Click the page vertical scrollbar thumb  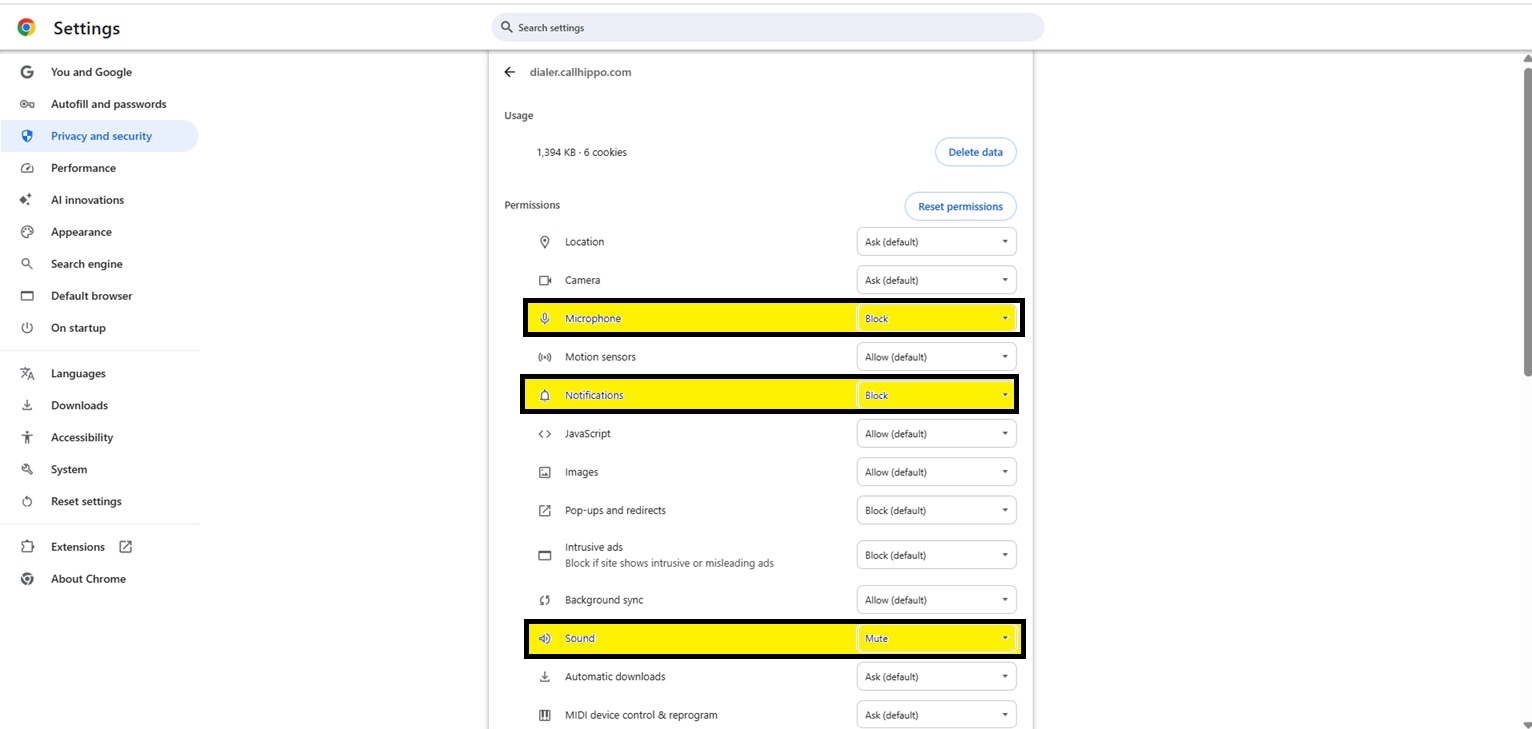click(x=1526, y=222)
